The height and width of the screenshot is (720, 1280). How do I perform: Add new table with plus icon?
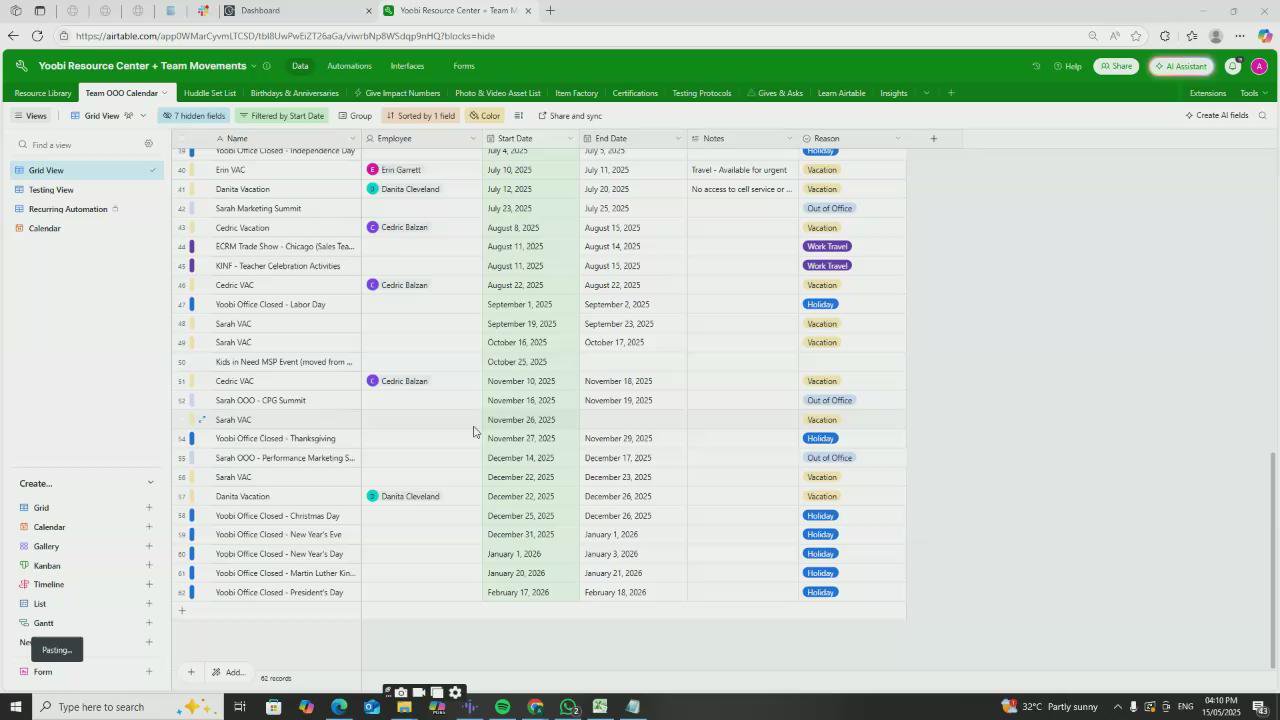tap(950, 93)
